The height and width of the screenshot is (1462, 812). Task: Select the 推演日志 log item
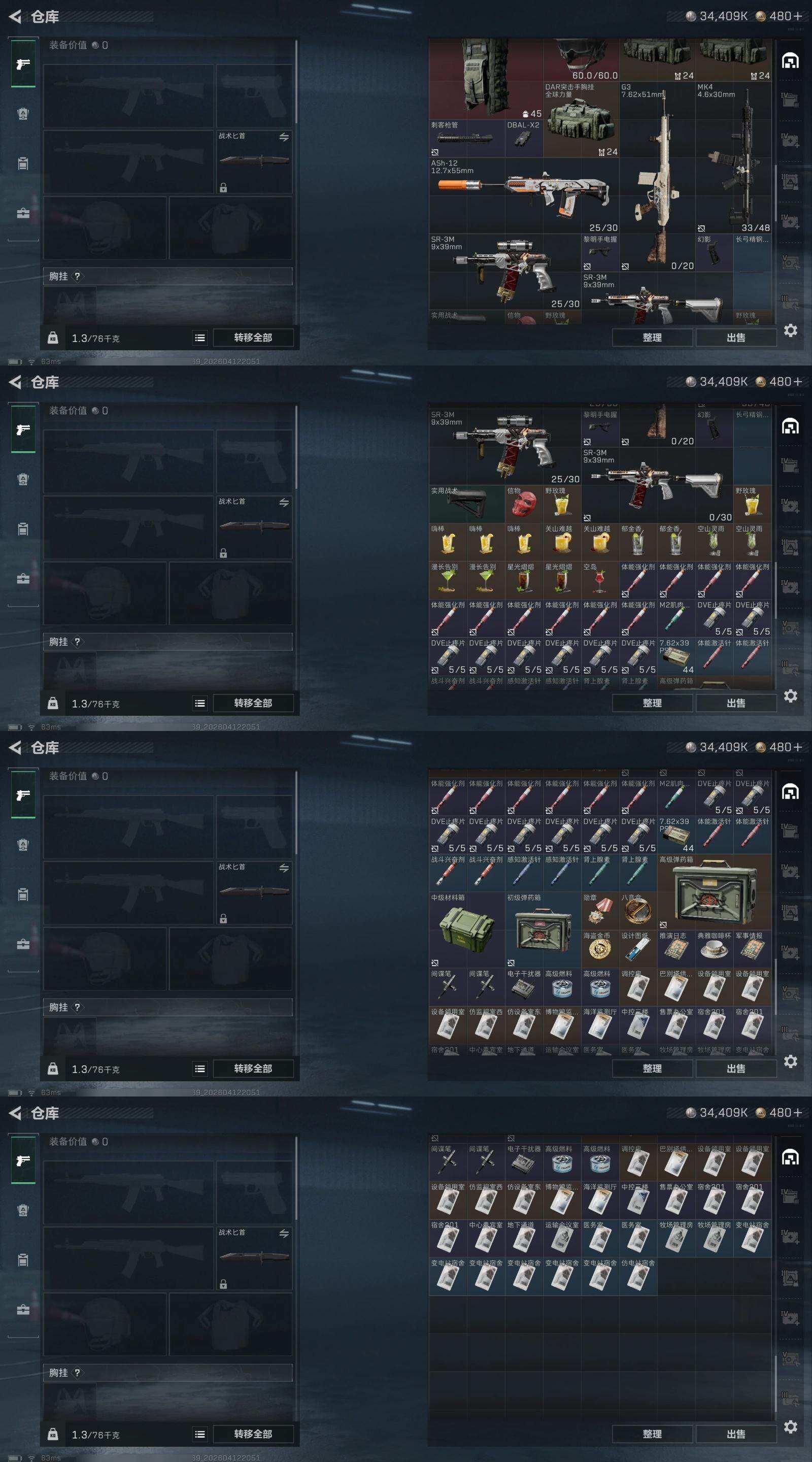tap(676, 948)
